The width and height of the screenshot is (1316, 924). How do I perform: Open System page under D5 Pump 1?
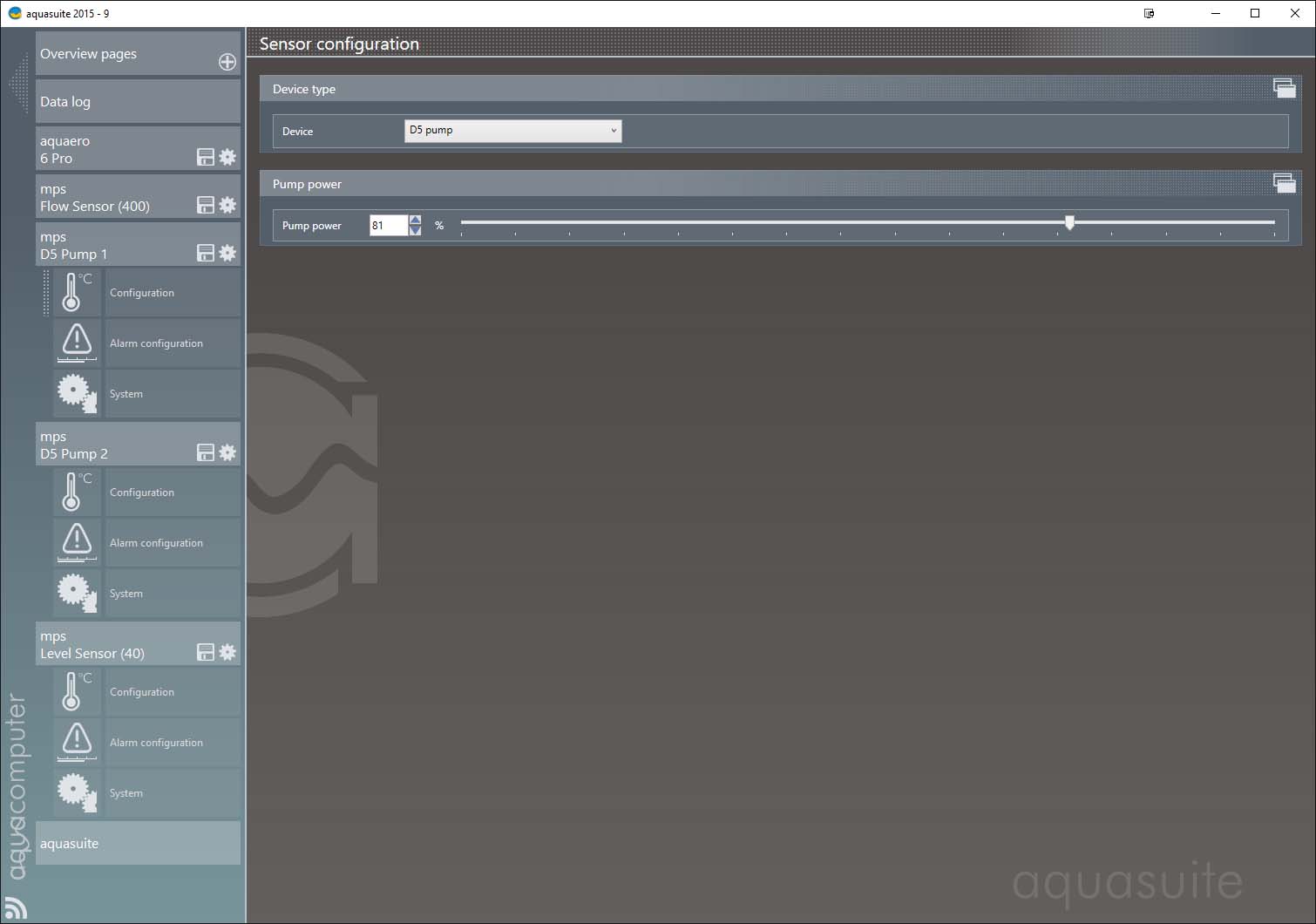click(x=173, y=394)
